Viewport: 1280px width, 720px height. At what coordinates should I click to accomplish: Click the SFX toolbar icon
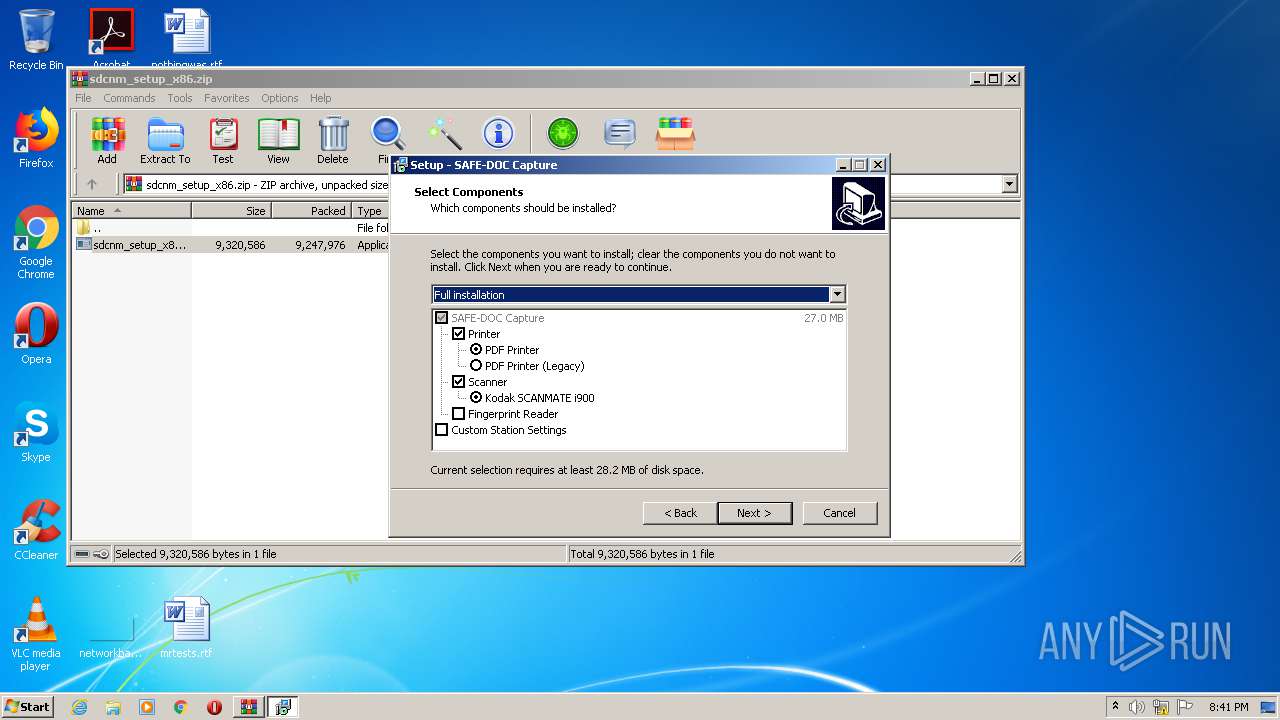click(676, 133)
